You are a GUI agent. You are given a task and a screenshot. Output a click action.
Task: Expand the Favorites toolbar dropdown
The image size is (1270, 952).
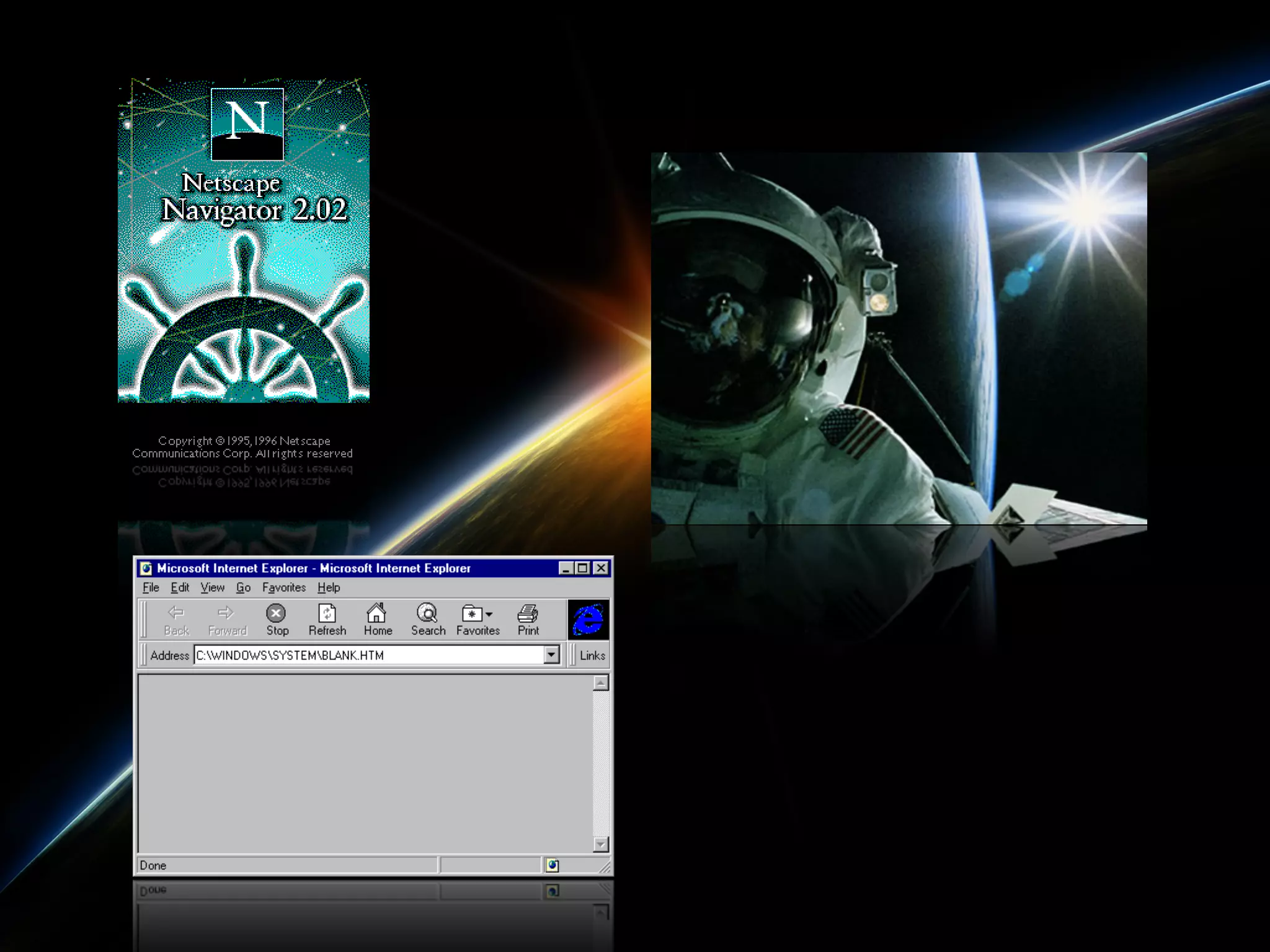489,614
